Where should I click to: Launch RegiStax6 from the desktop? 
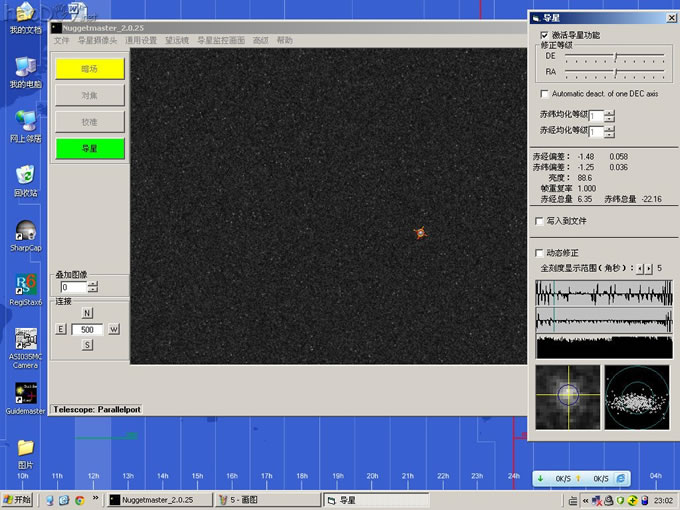pyautogui.click(x=26, y=286)
